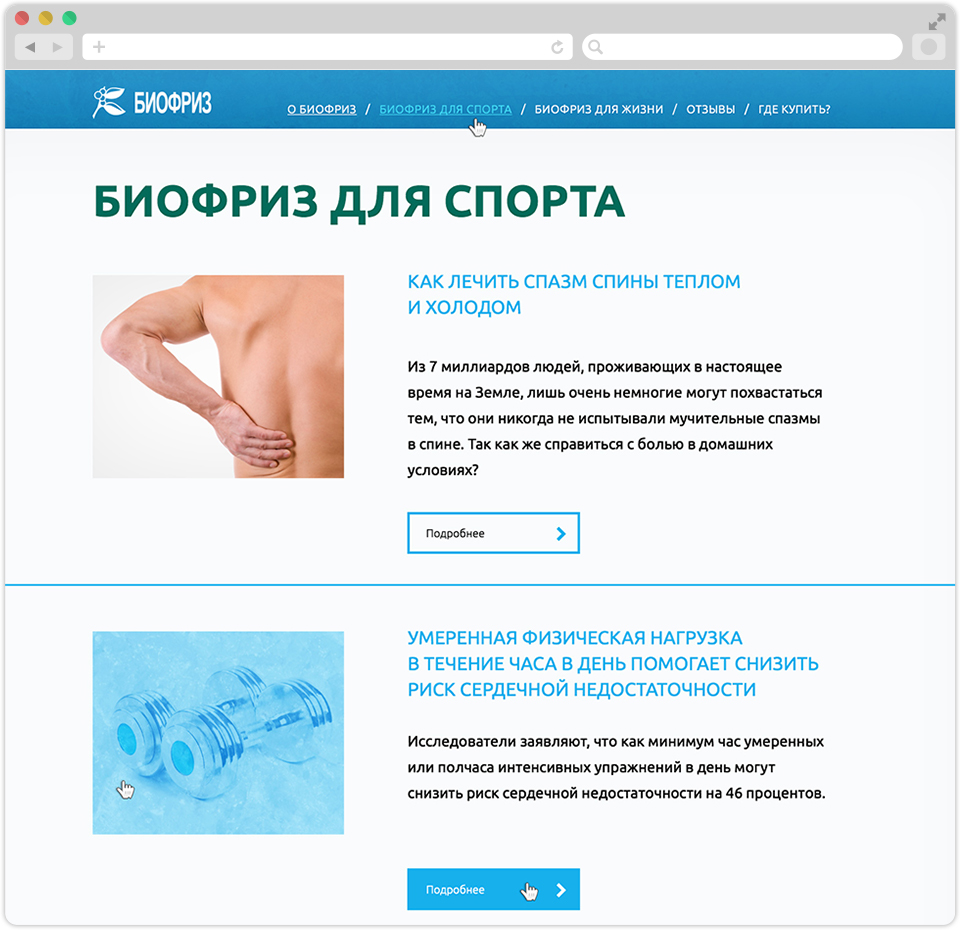The height and width of the screenshot is (930, 960).
Task: Click the round button right of search field
Action: (x=929, y=47)
